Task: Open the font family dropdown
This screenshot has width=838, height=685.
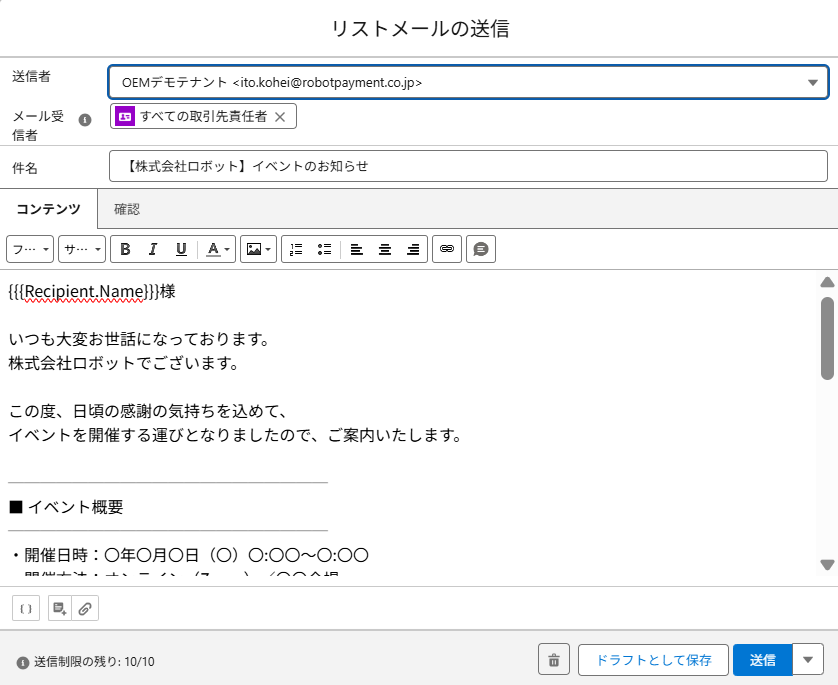Action: (30, 249)
